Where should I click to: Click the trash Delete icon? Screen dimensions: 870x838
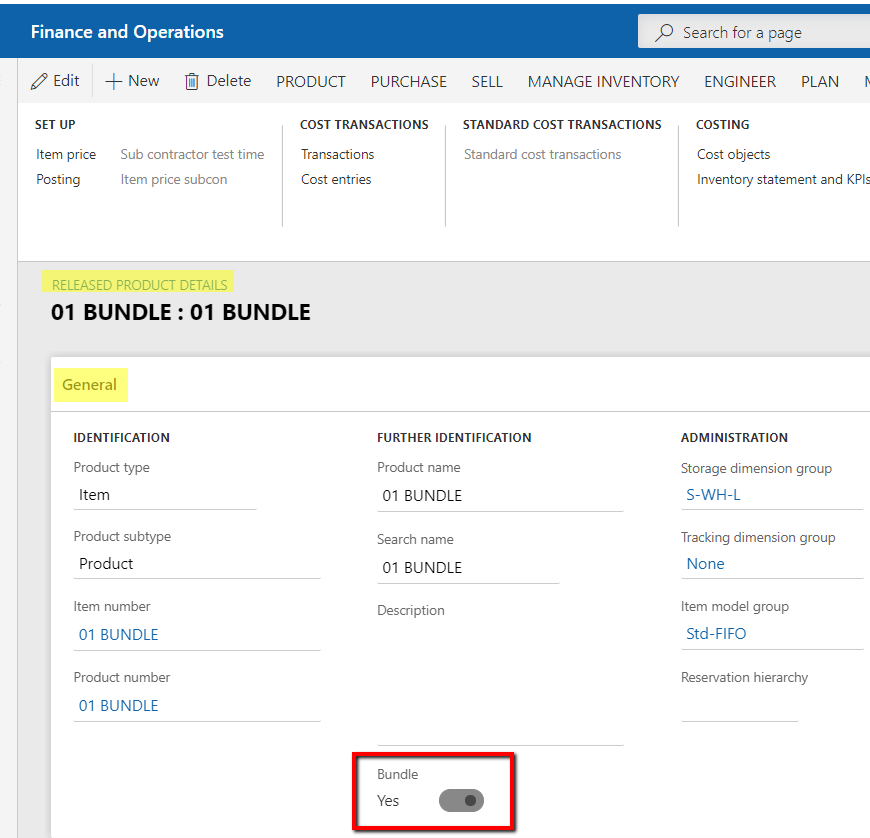191,82
